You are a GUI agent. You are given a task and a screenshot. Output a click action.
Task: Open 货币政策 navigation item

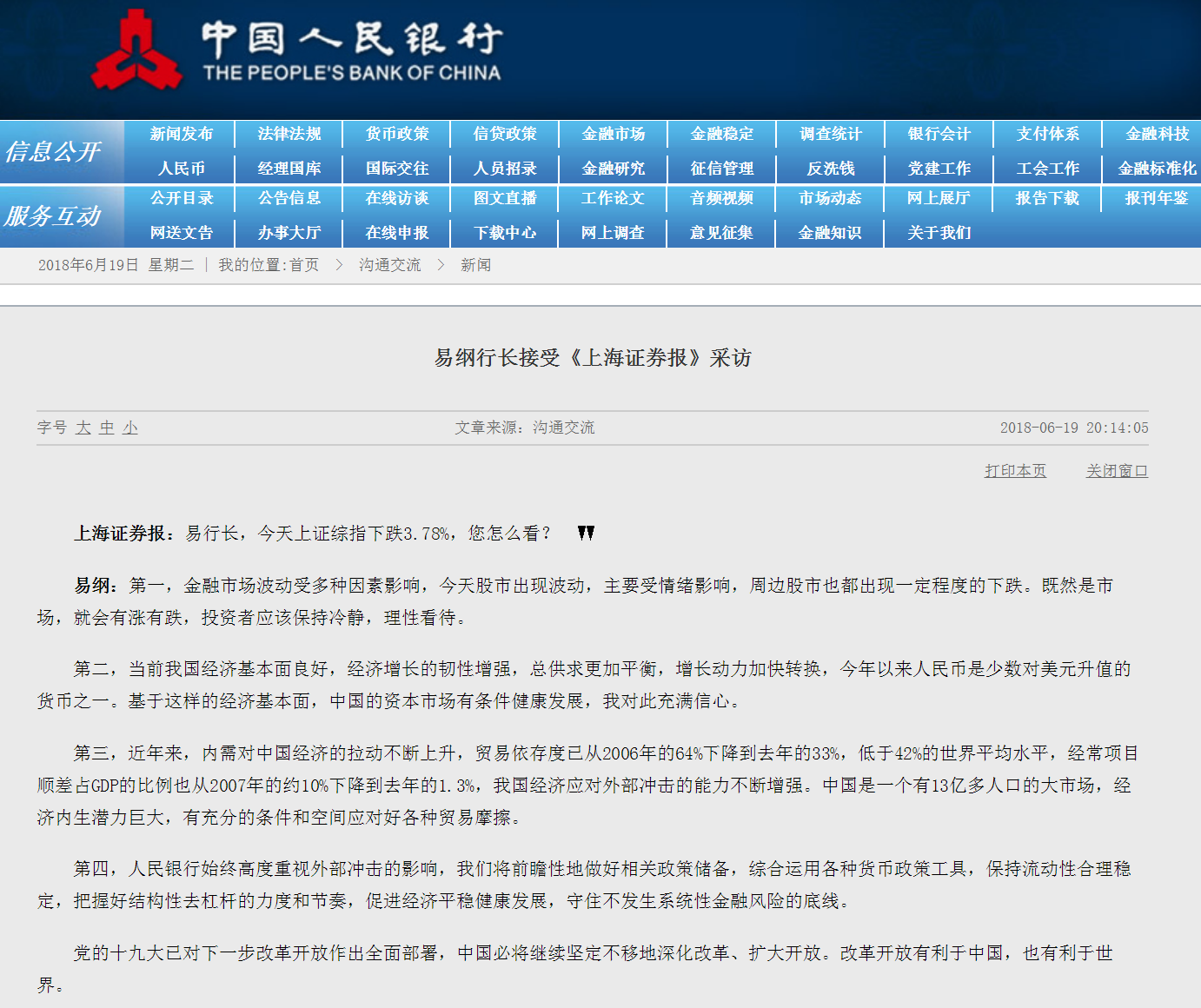pos(397,134)
